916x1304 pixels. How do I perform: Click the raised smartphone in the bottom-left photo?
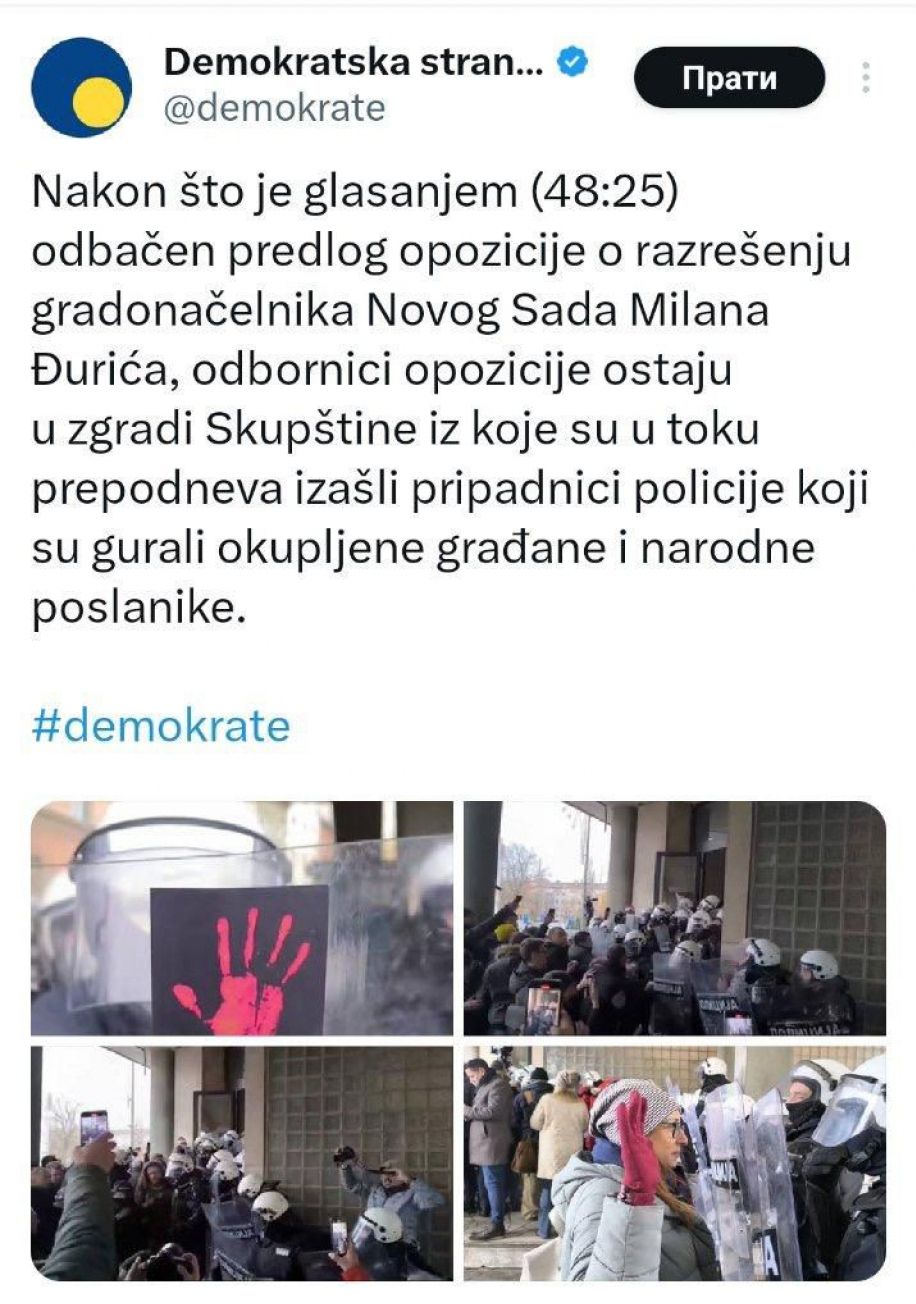94,1128
